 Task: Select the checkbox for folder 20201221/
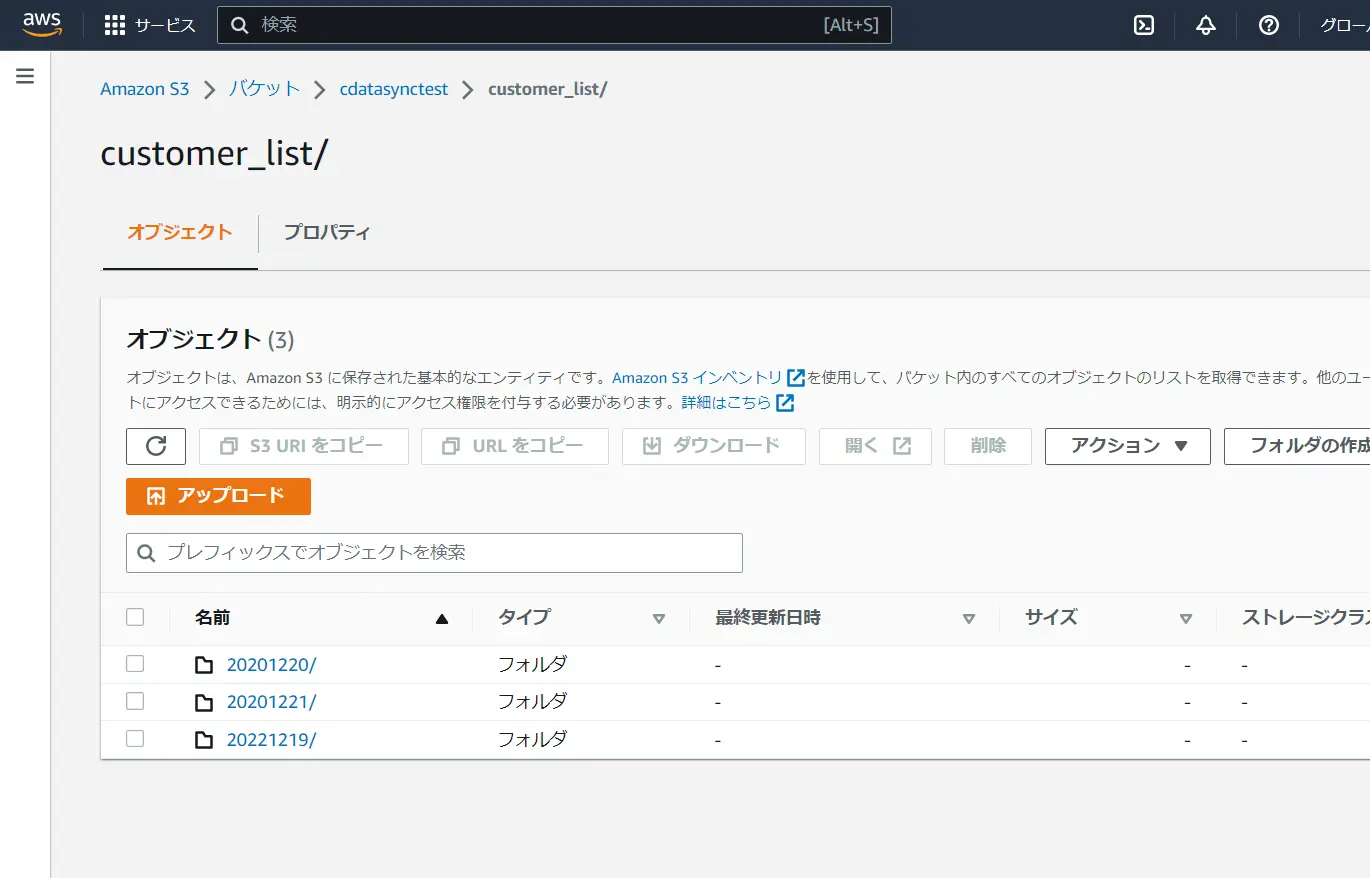click(135, 701)
